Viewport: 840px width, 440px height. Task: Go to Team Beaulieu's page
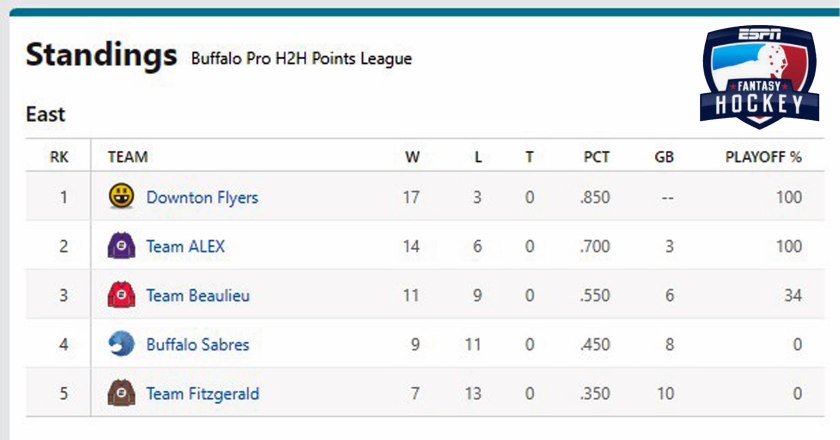coord(198,295)
